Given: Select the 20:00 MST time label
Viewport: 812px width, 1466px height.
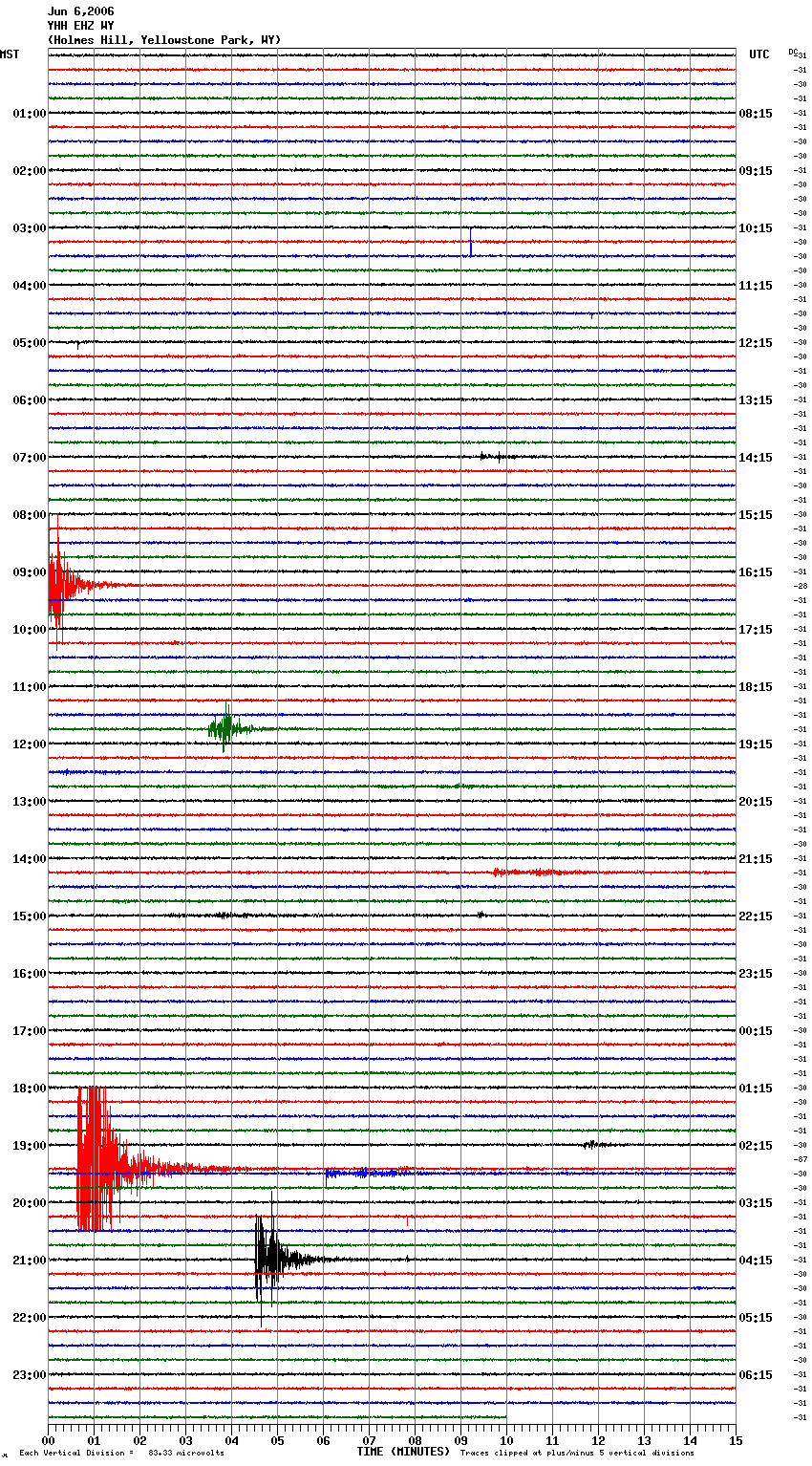Looking at the screenshot, I should [x=29, y=1203].
